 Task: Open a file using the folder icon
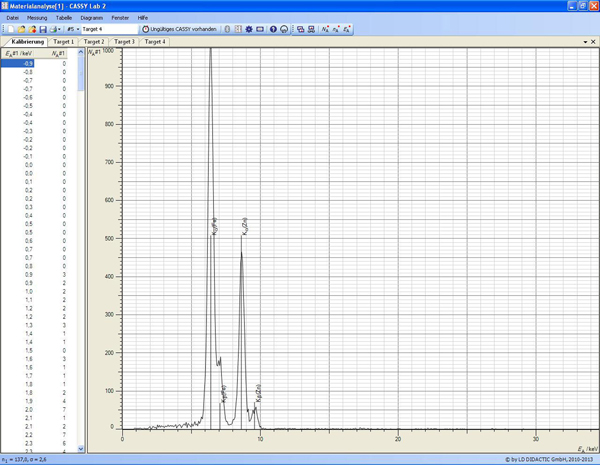tap(20, 29)
